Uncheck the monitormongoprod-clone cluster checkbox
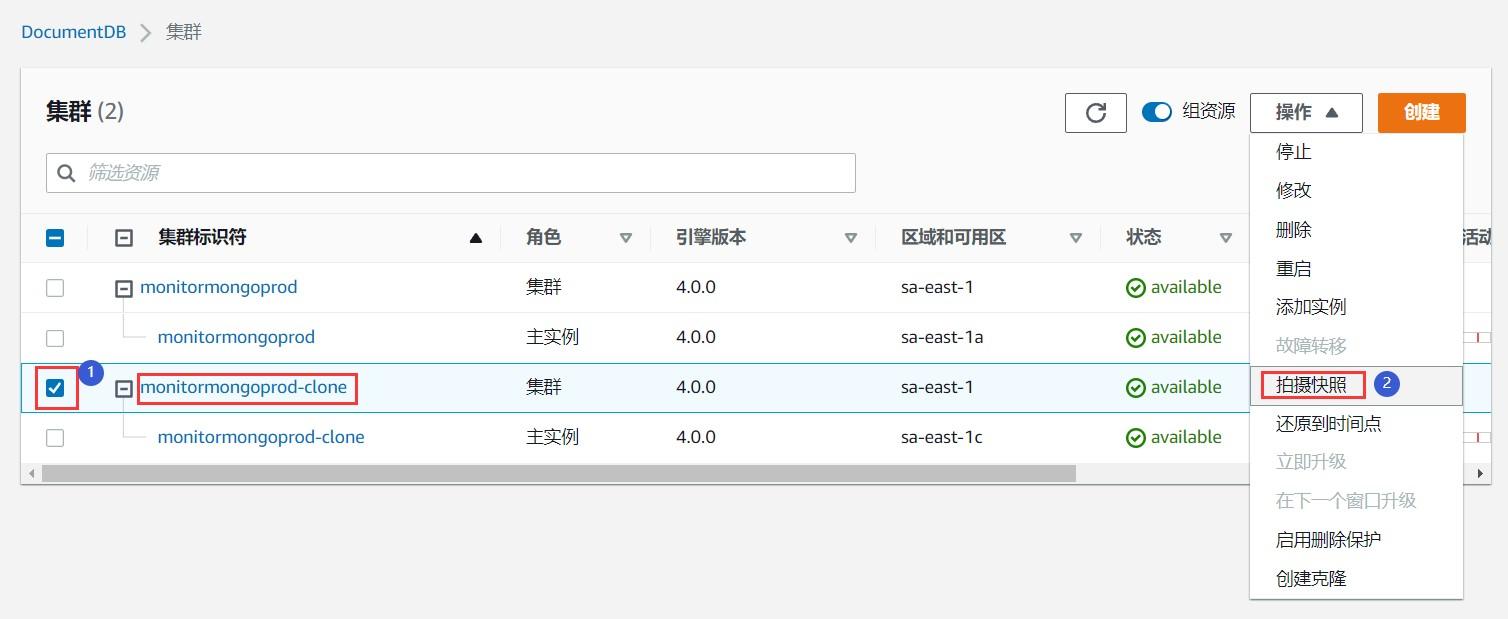This screenshot has height=619, width=1508. 55,387
